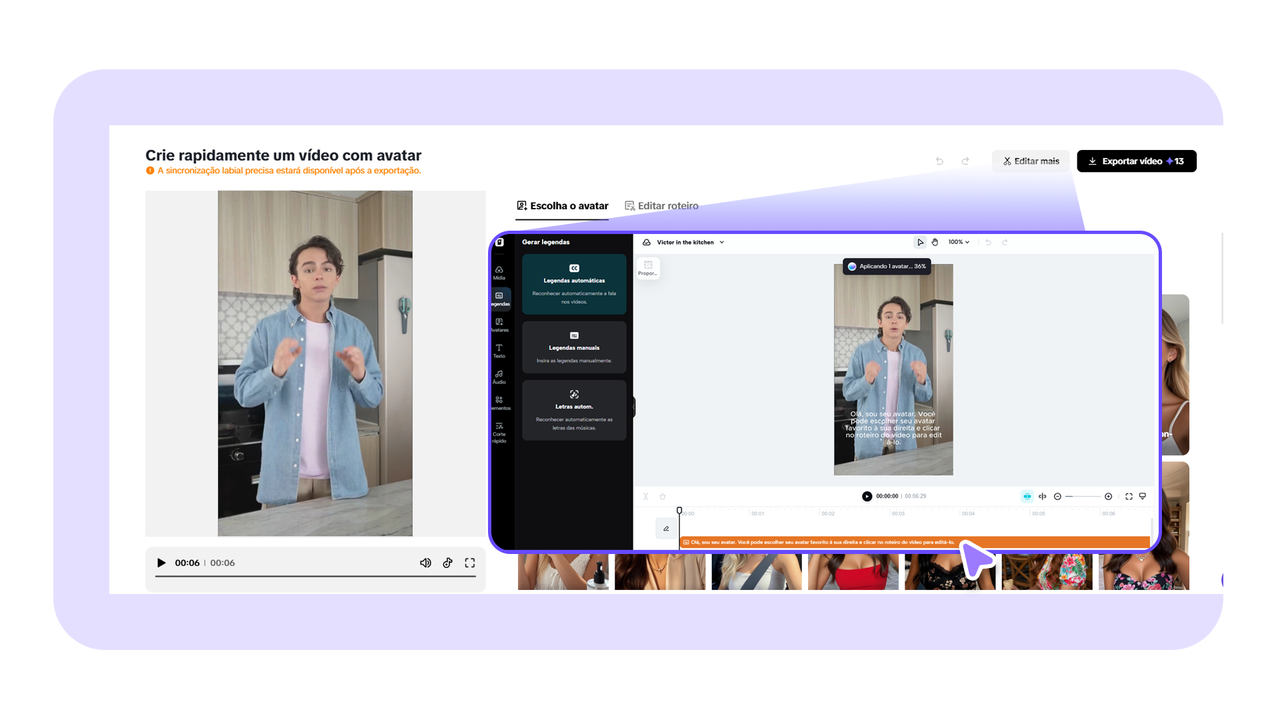This screenshot has height=720, width=1280.
Task: Choose Legendas automáticas option
Action: click(x=574, y=284)
